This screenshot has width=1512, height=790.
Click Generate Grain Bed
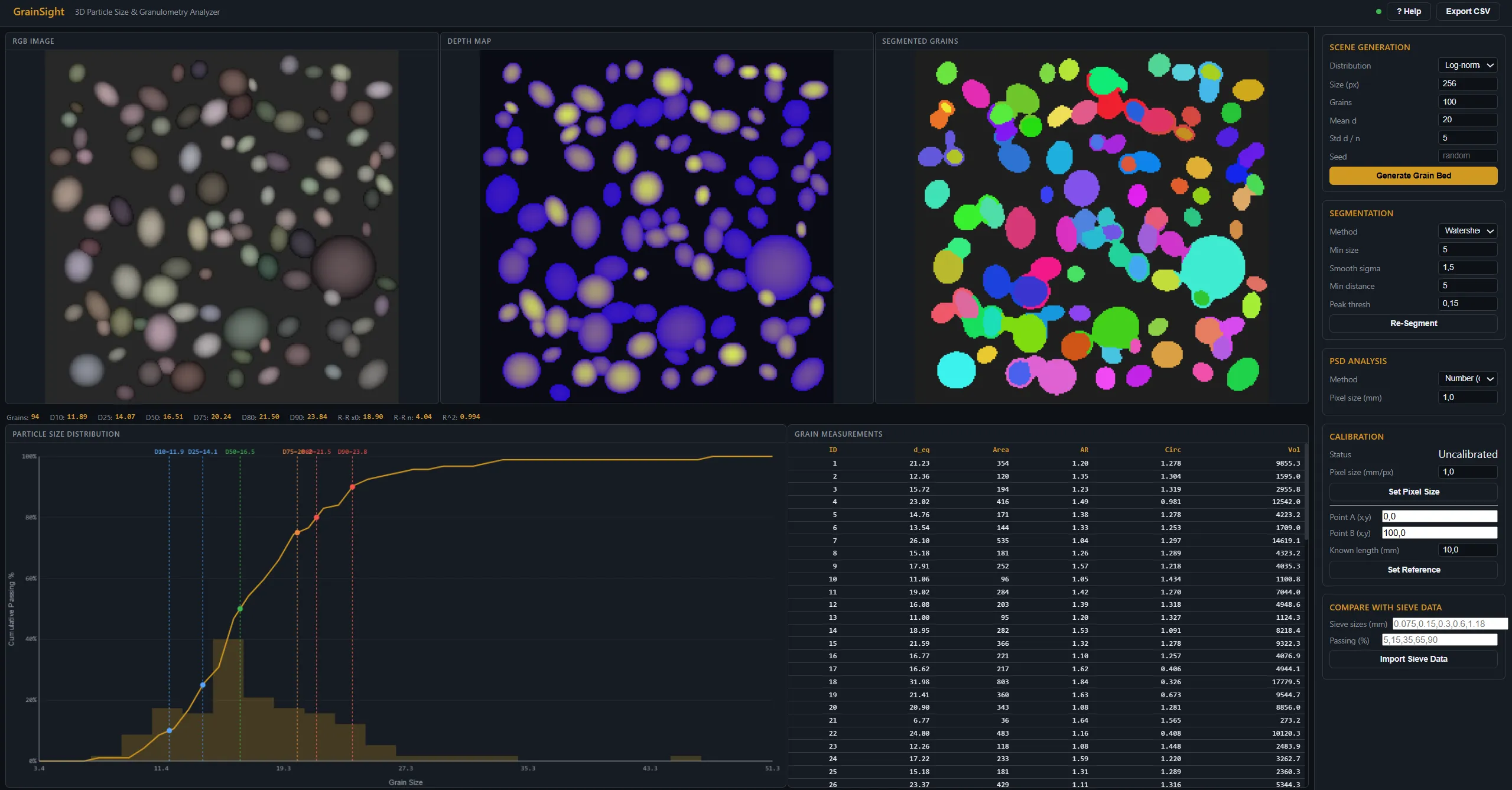(1413, 175)
